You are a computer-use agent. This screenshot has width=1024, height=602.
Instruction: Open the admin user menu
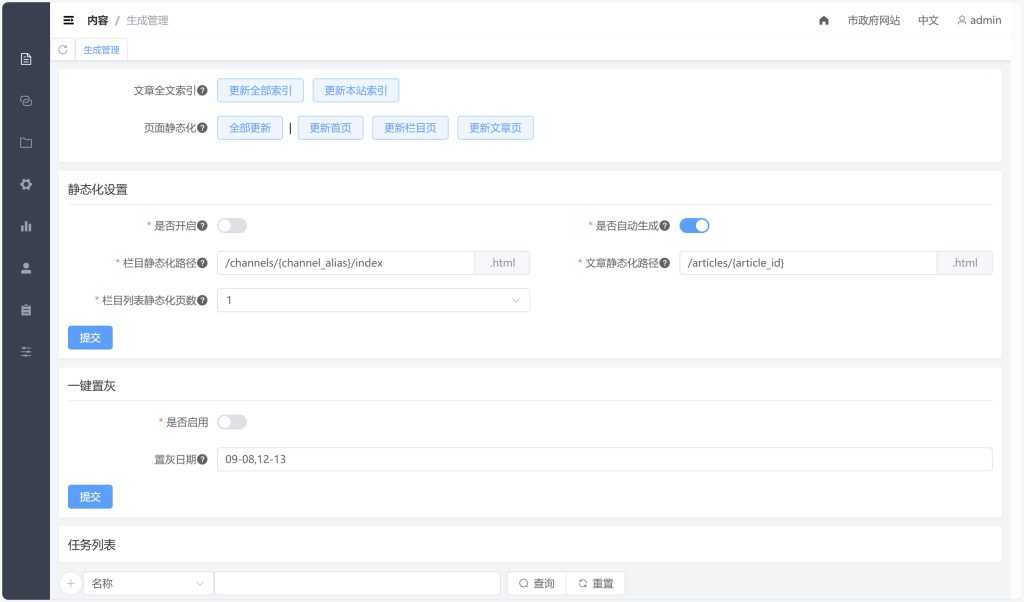click(979, 20)
